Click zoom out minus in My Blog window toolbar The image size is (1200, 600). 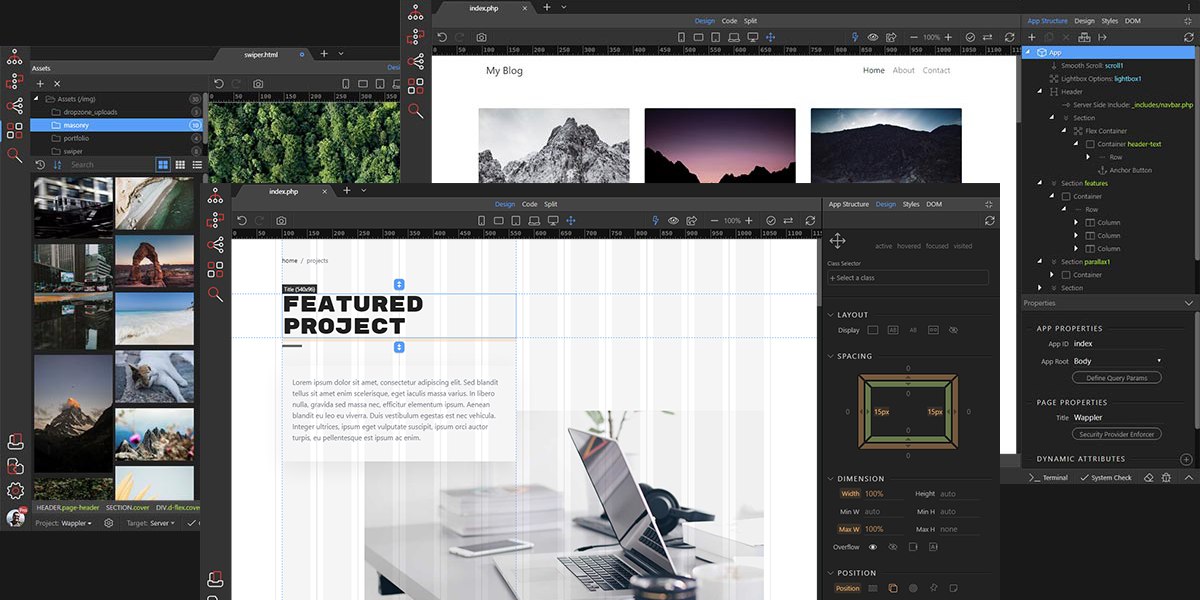click(x=913, y=37)
